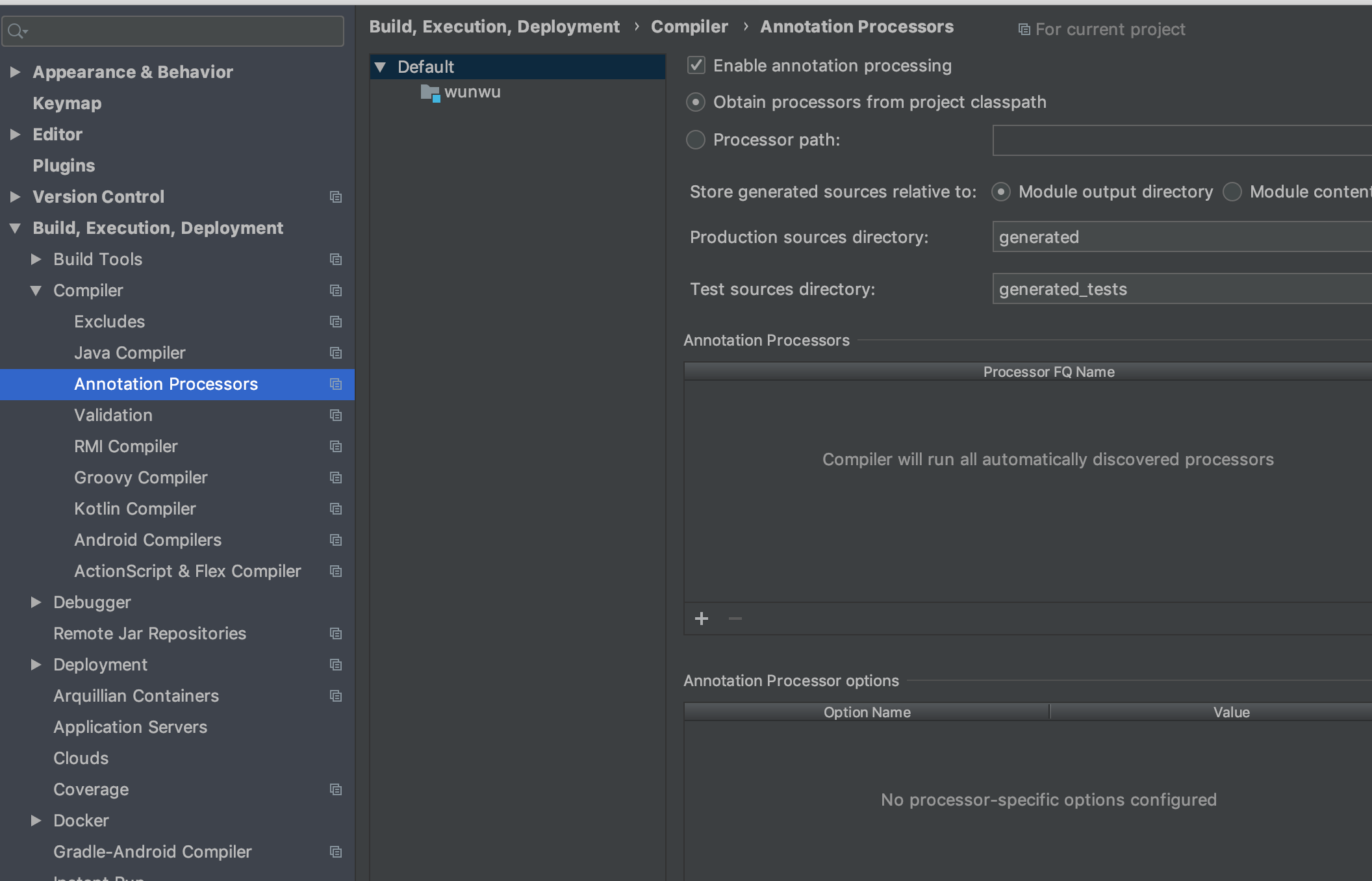Image resolution: width=1372 pixels, height=881 pixels.
Task: Open Kotlin Compiler settings
Action: 135,509
